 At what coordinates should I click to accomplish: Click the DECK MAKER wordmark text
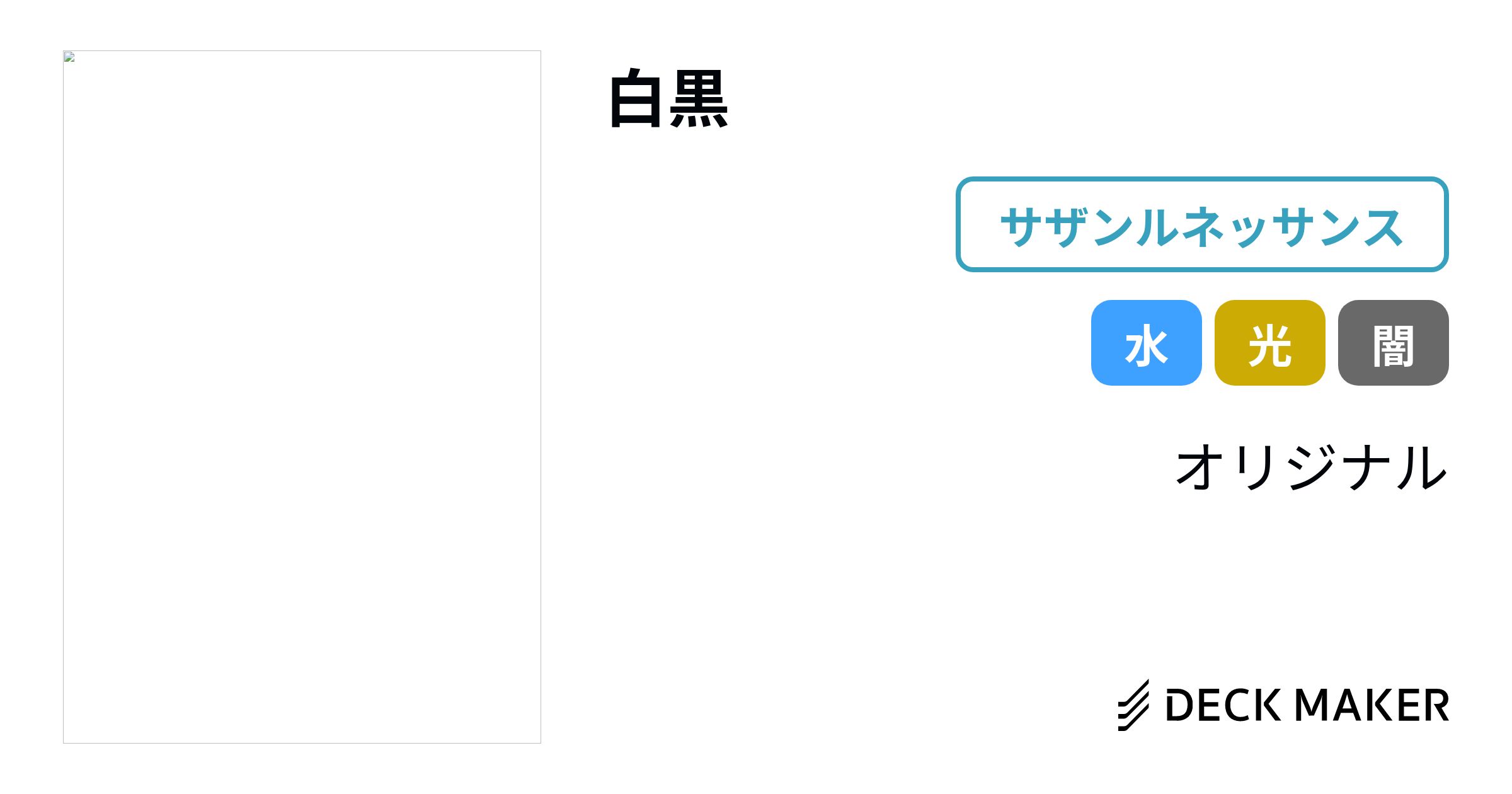point(1307,705)
